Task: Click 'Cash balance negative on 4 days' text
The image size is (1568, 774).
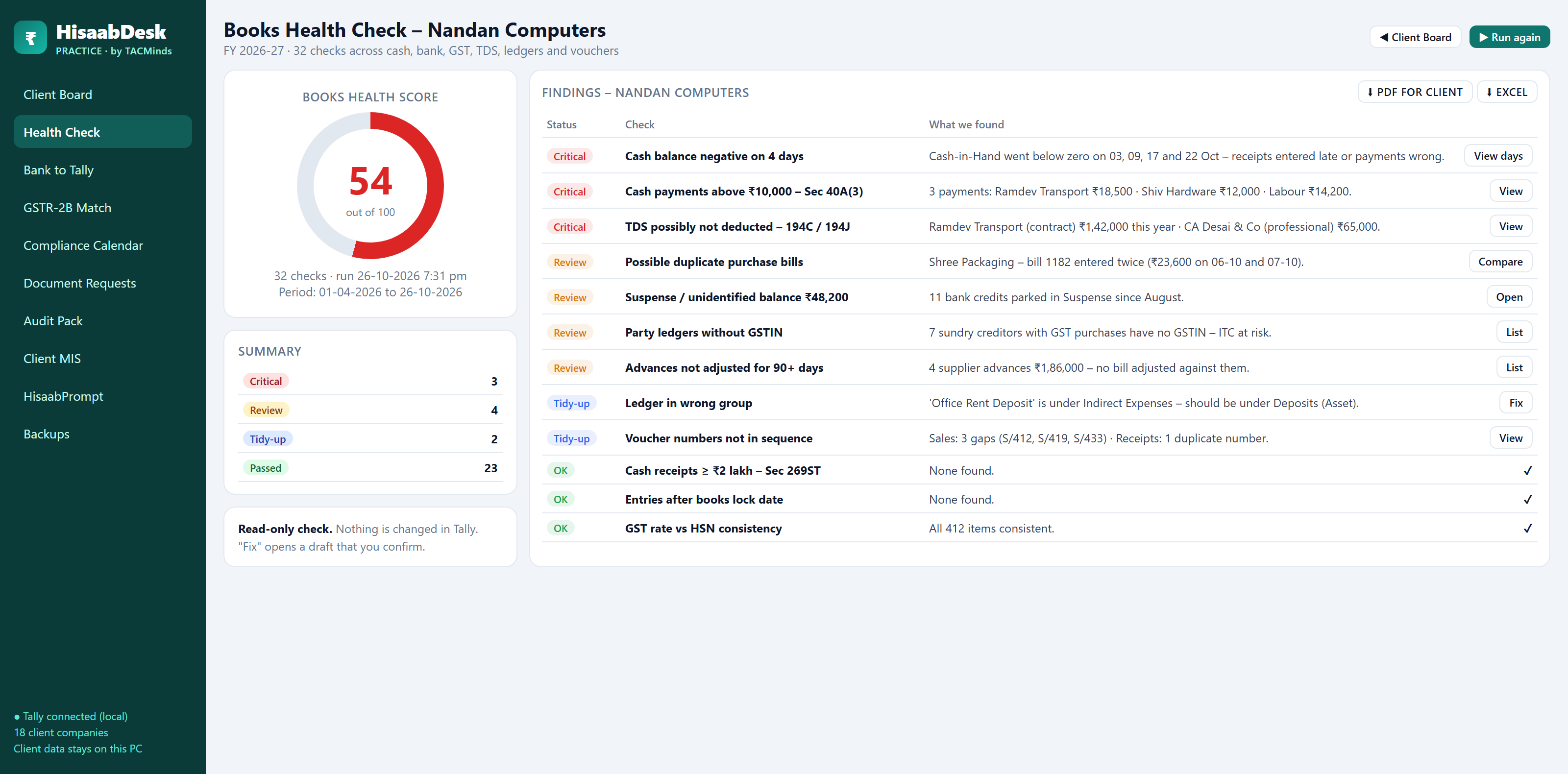Action: [714, 156]
